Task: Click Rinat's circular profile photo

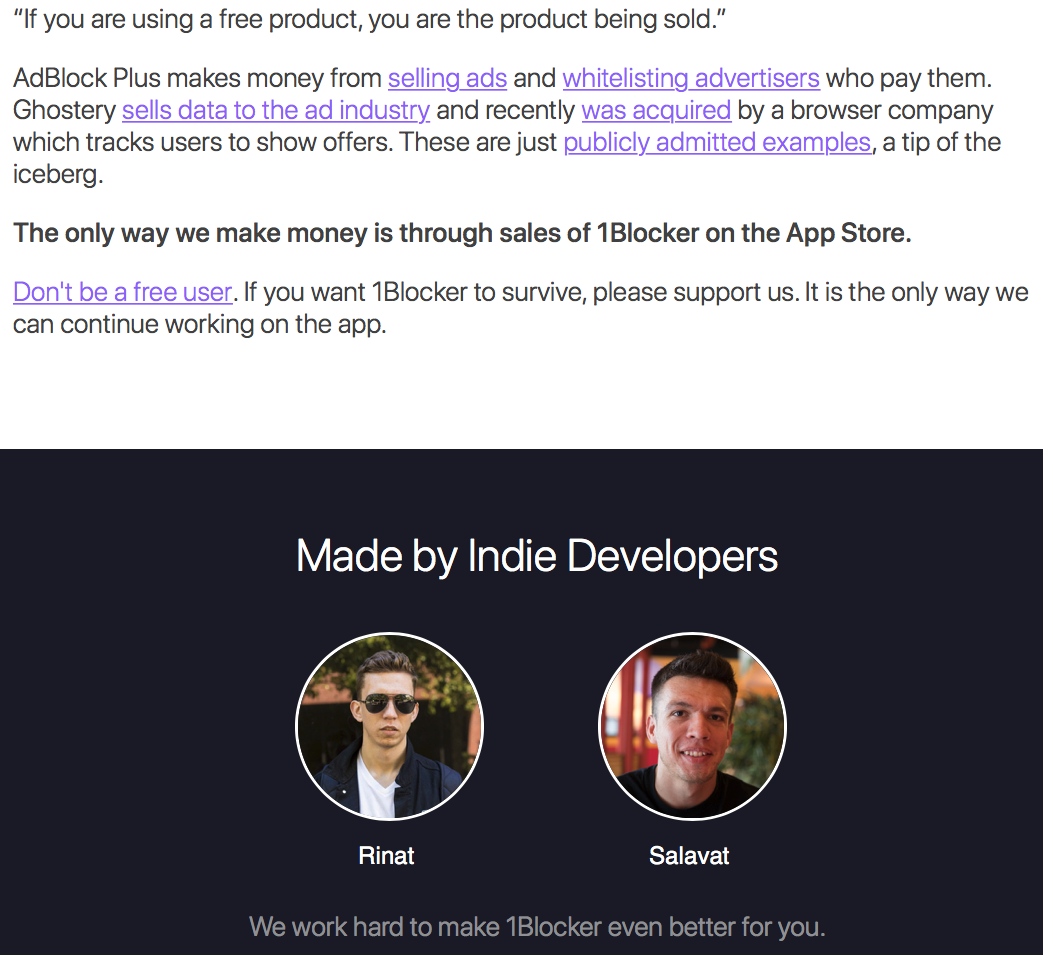Action: (389, 727)
